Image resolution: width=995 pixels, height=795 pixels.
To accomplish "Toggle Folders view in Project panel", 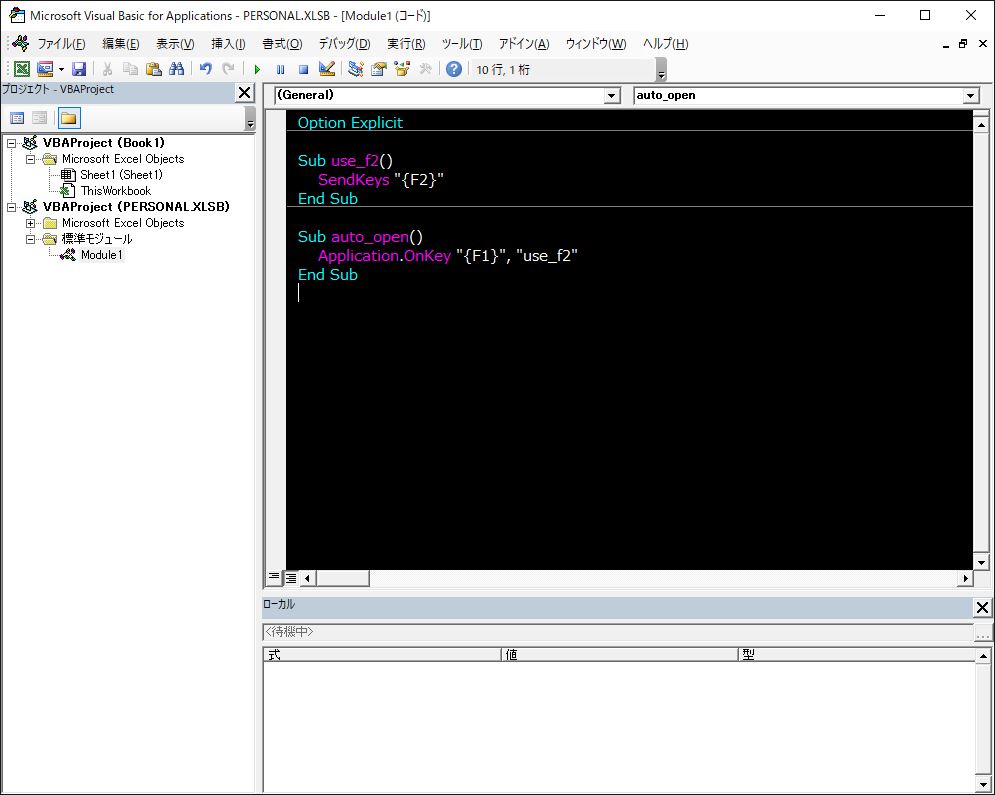I will 68,118.
